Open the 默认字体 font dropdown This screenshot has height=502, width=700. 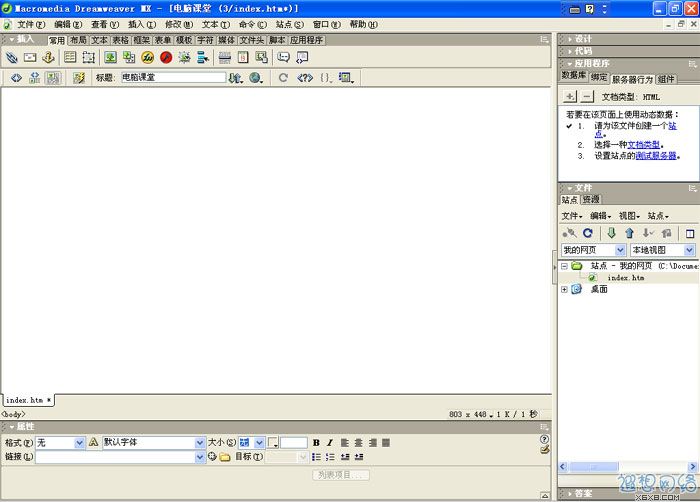[200, 443]
